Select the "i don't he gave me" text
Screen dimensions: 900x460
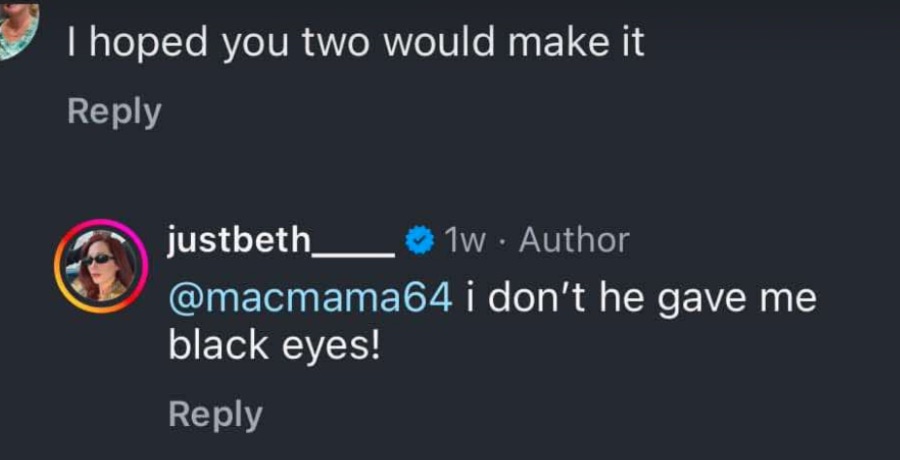click(641, 297)
